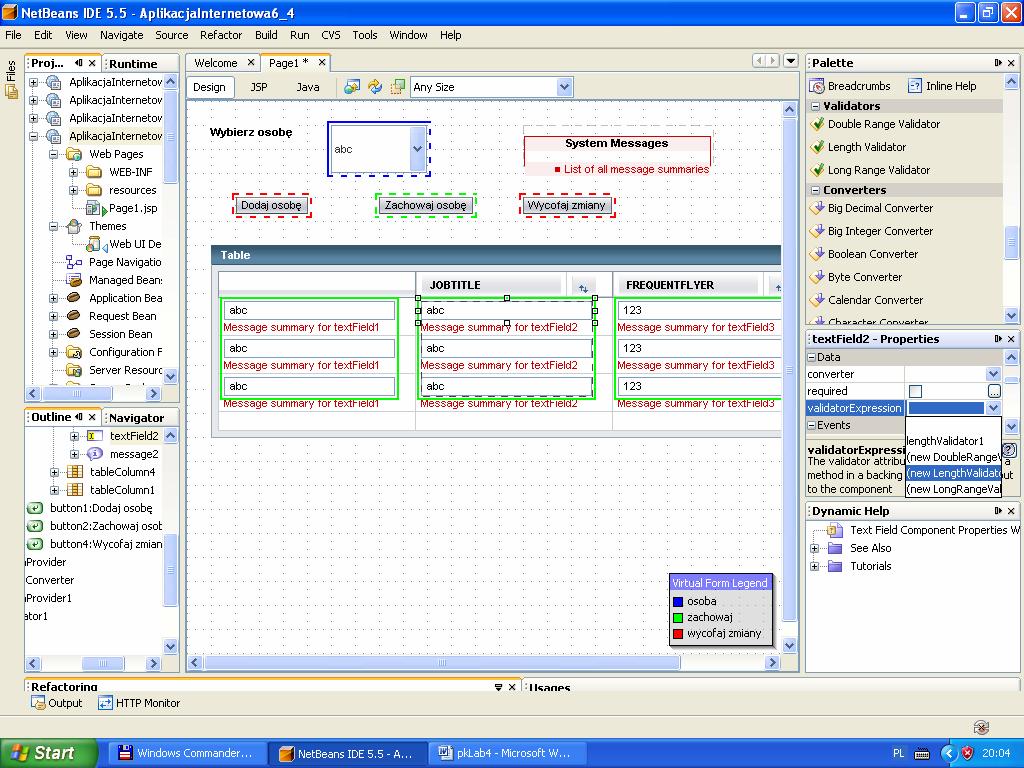This screenshot has height=768, width=1024.
Task: Open HTTP Monitor window
Action: coord(139,703)
